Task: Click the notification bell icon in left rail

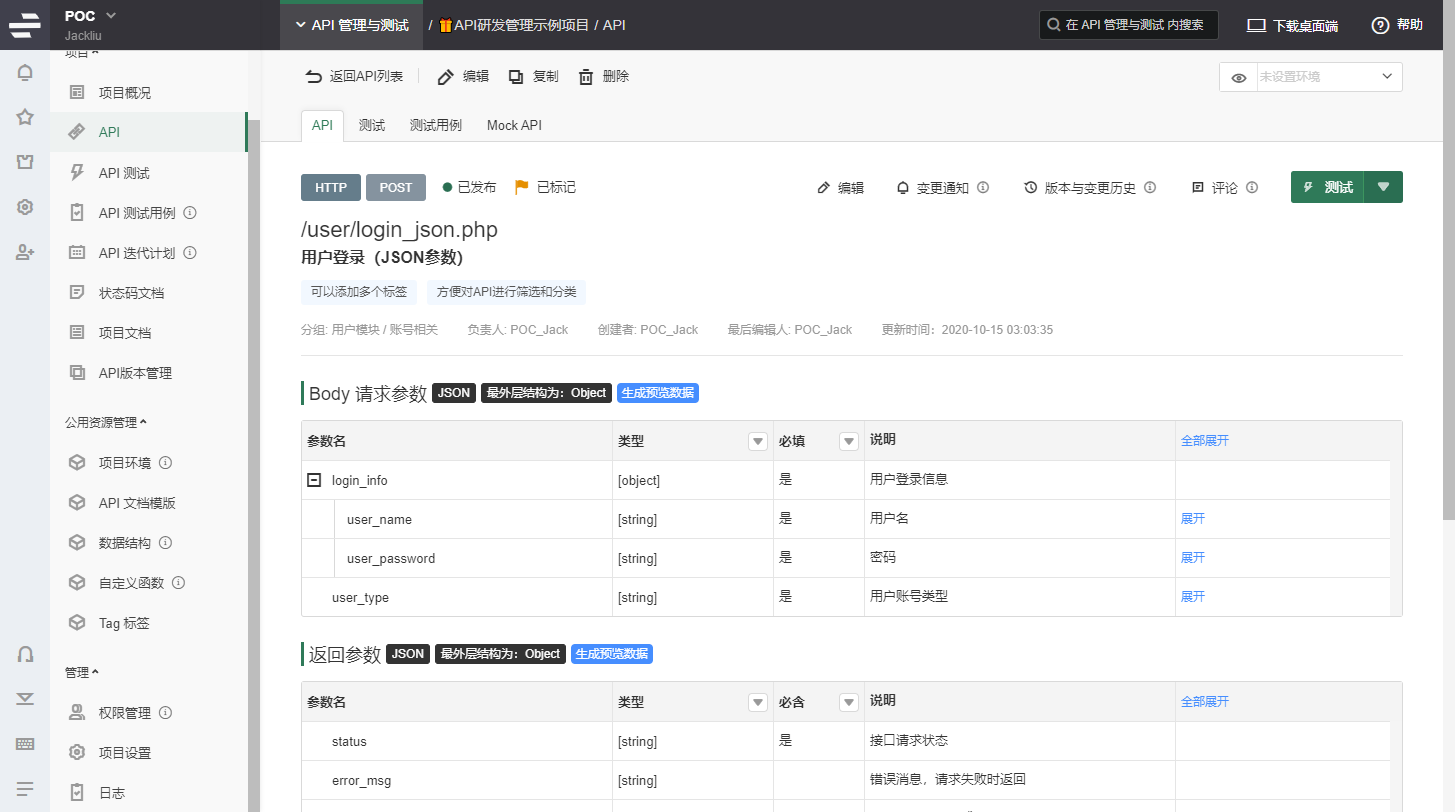Action: coord(25,72)
